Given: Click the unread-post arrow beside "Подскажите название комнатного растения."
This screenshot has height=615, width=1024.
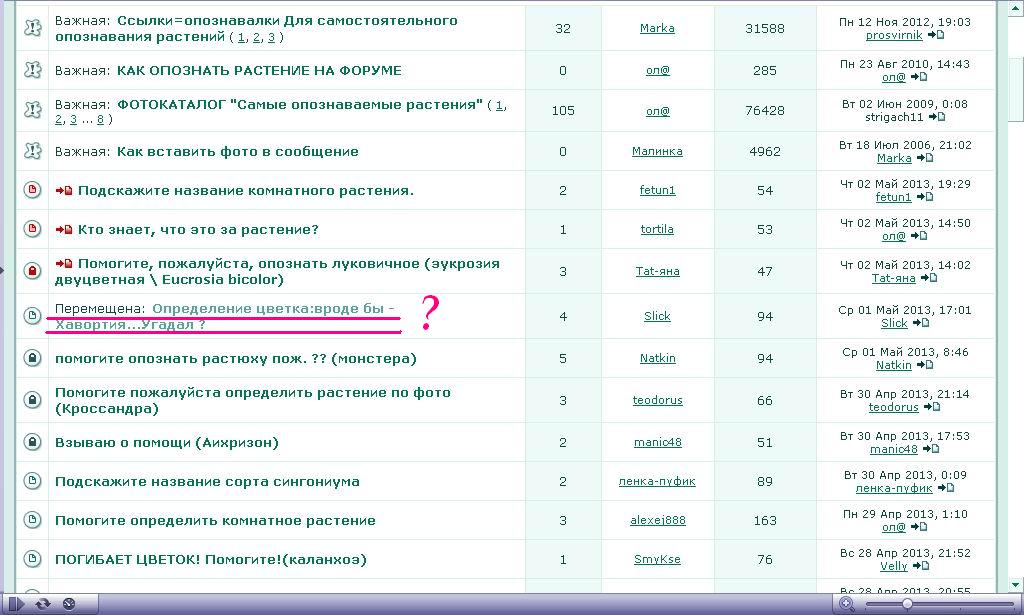Looking at the screenshot, I should pyautogui.click(x=65, y=191).
